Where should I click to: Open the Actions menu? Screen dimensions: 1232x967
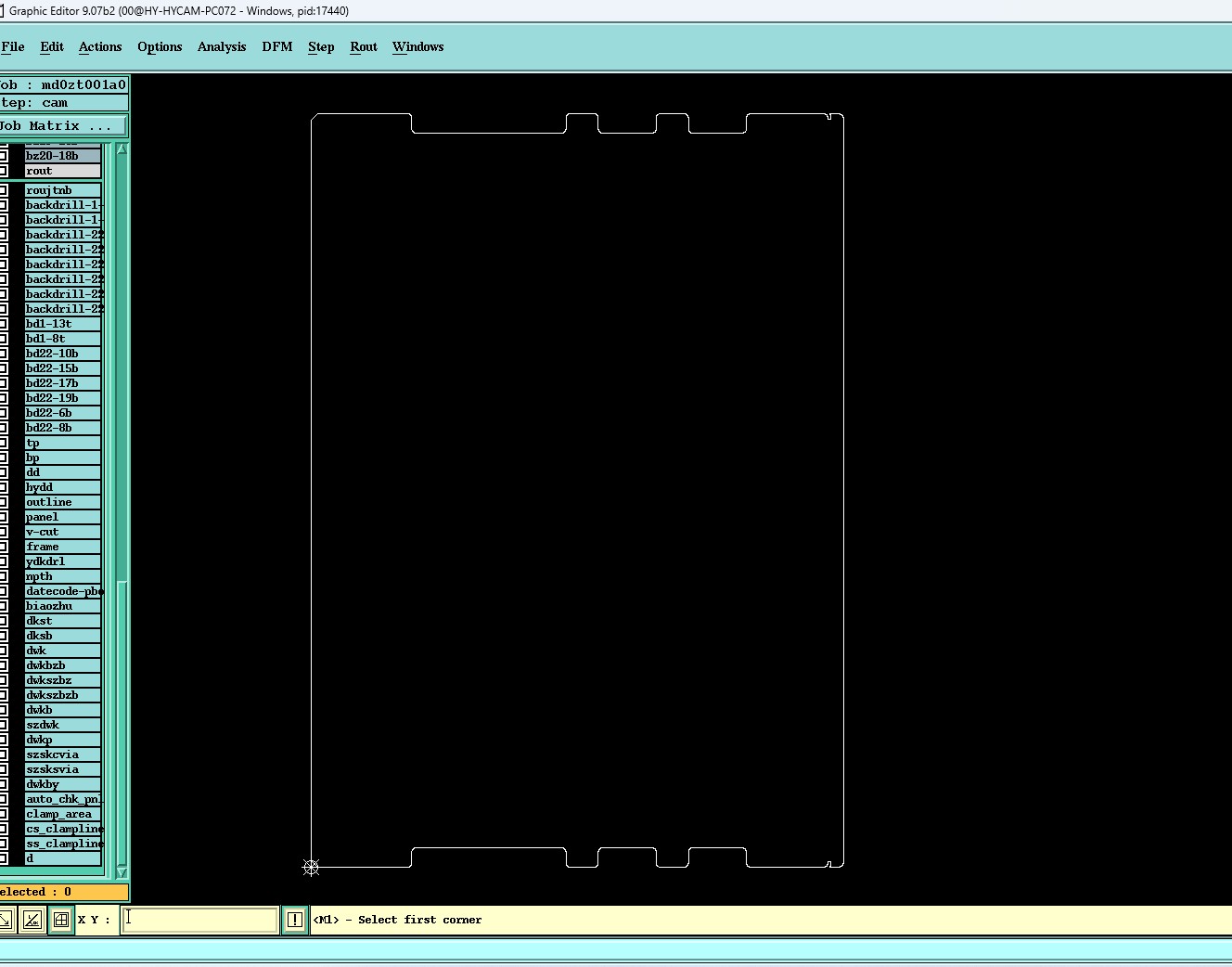[100, 46]
